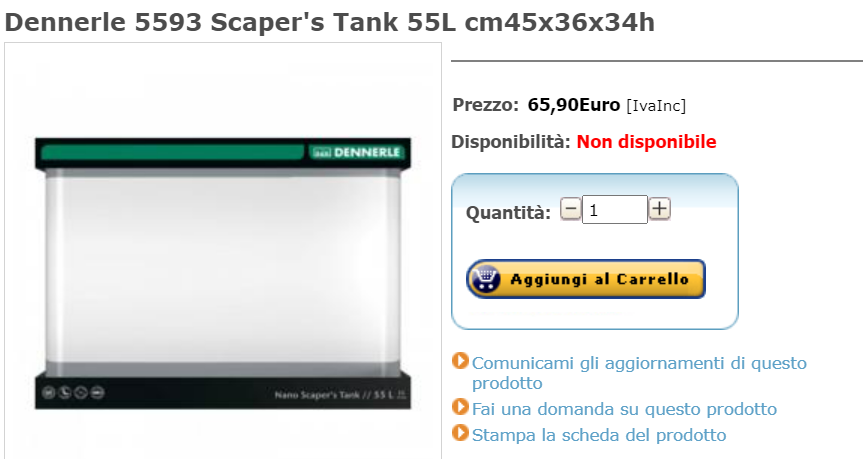The width and height of the screenshot is (864, 459).
Task: Click the round feature icons on the tank base
Action: coord(73,392)
